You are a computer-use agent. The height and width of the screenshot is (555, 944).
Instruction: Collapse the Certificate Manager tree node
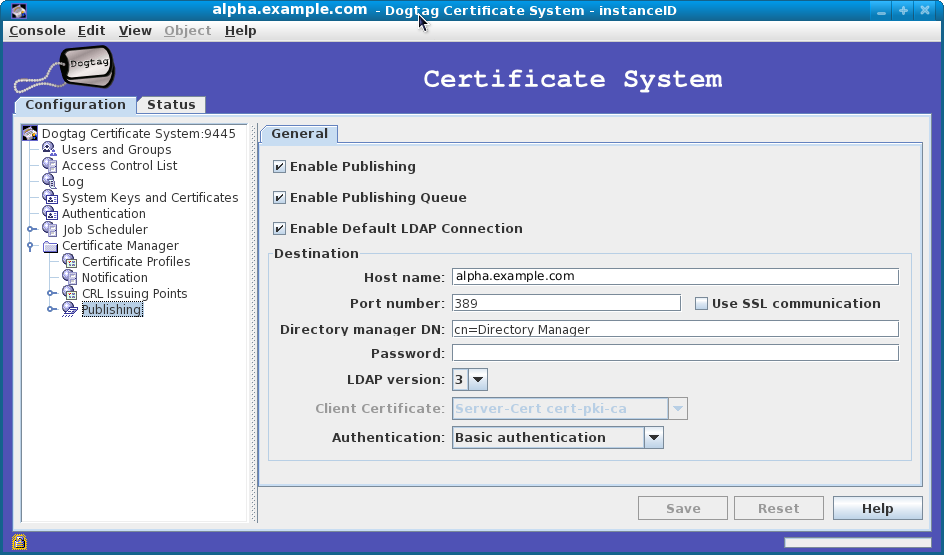click(30, 246)
